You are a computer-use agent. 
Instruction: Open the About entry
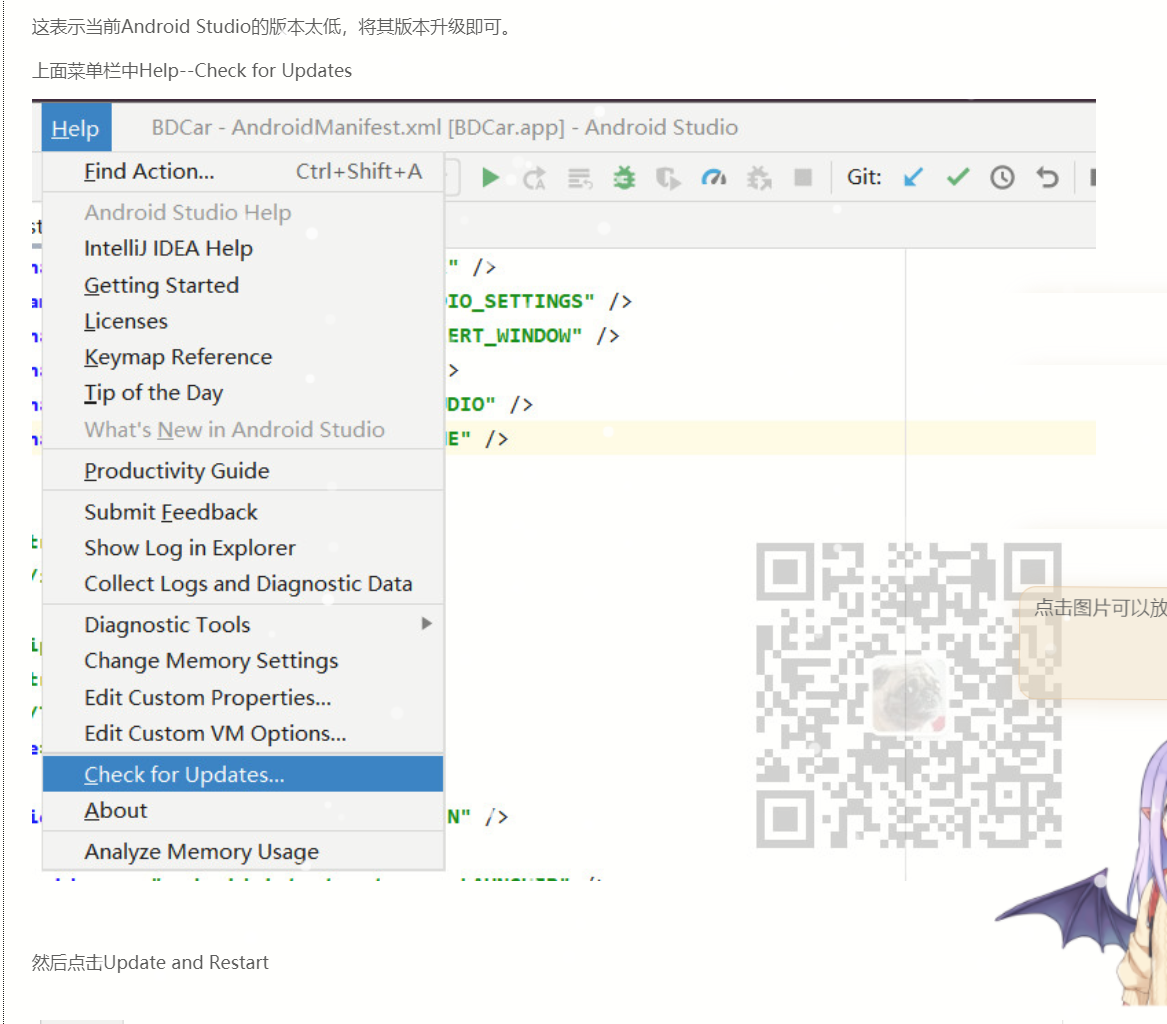tap(243, 810)
